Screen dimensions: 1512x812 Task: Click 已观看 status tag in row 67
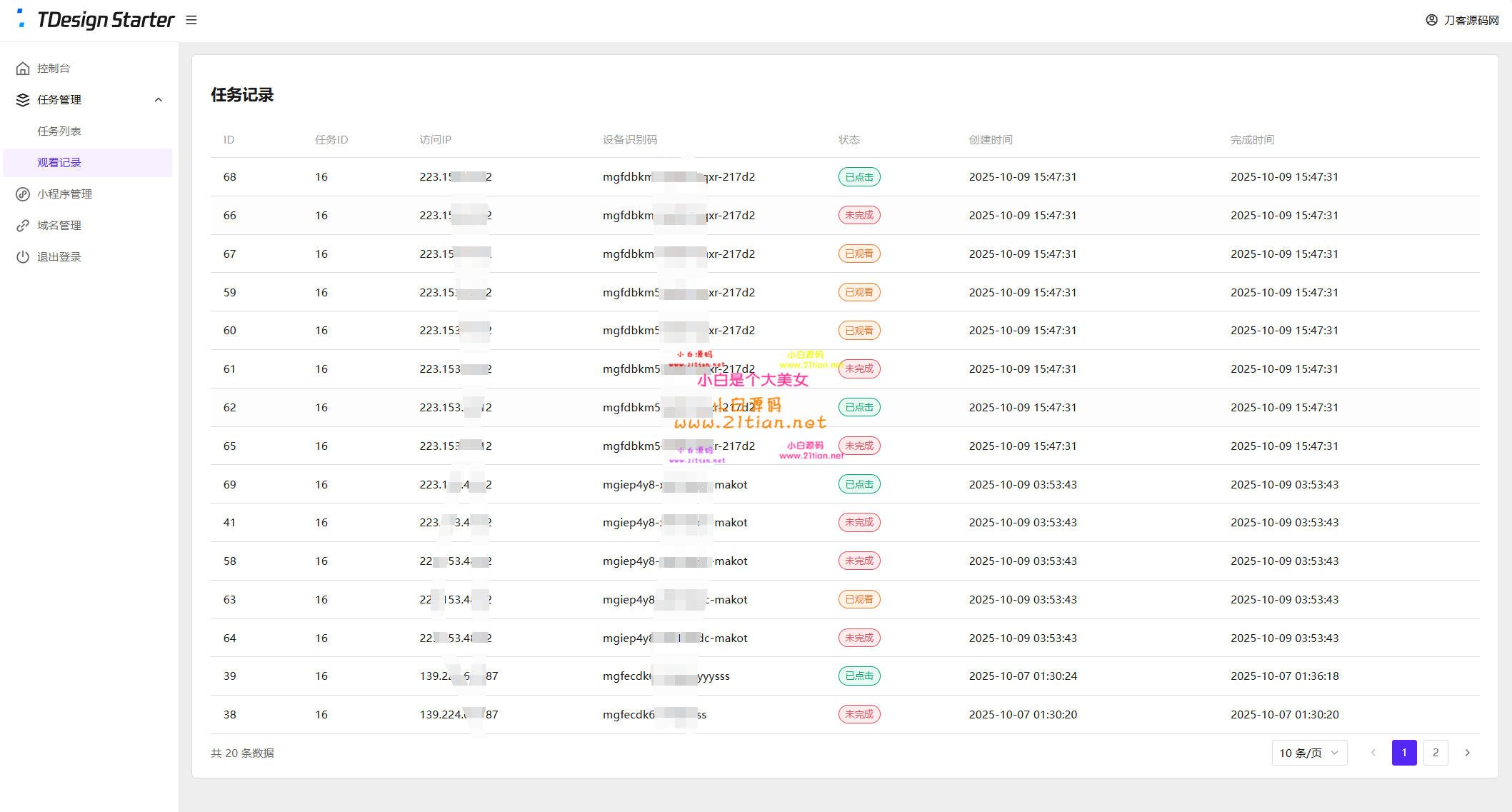point(858,254)
